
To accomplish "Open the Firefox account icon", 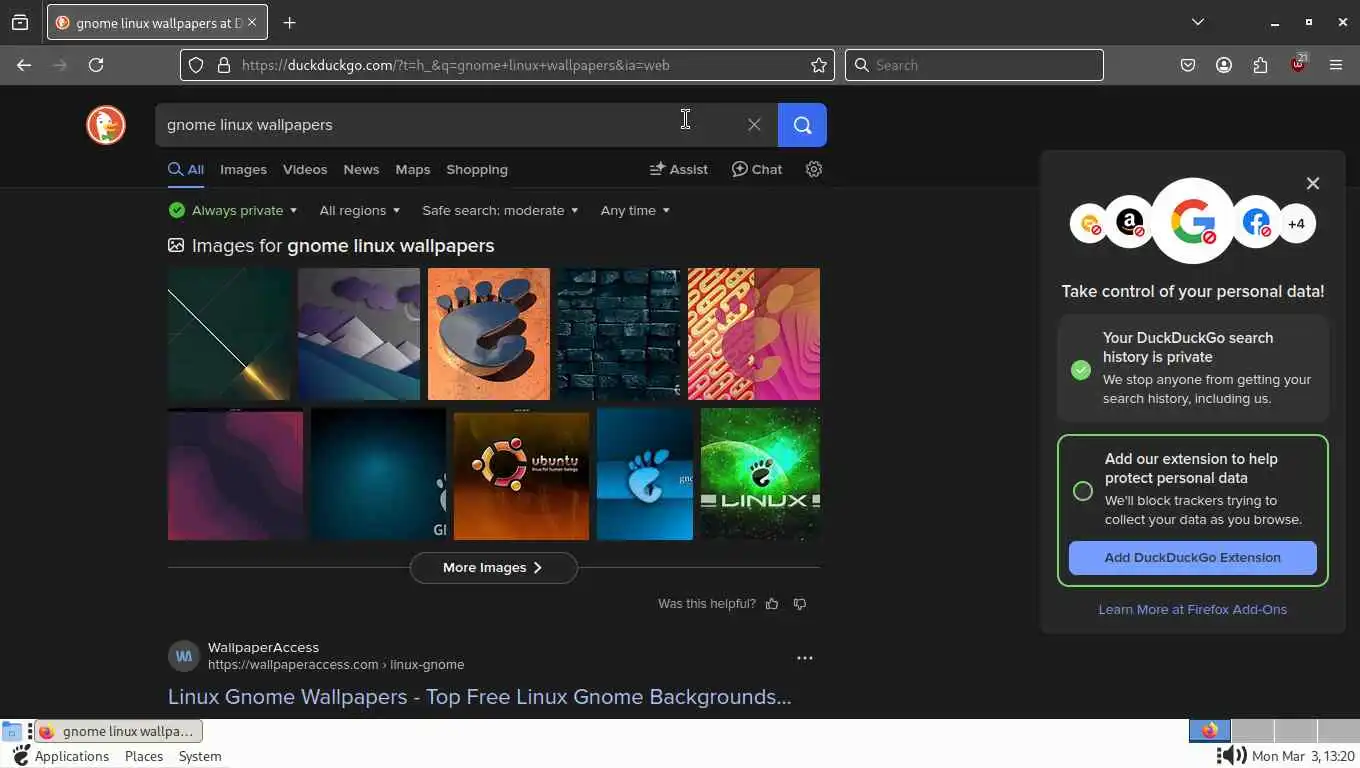I will point(1224,65).
